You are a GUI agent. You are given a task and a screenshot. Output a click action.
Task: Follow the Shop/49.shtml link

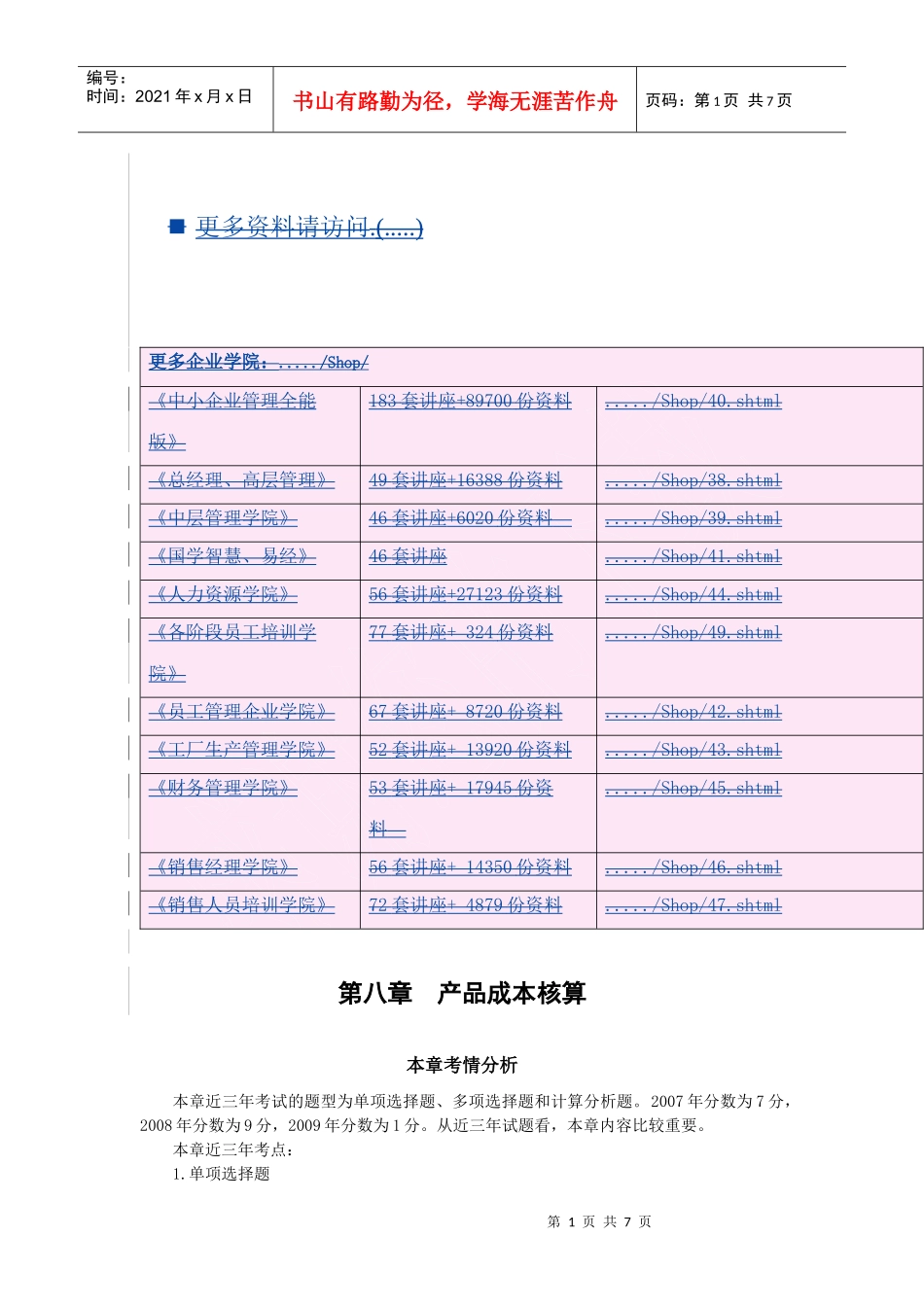click(x=693, y=632)
